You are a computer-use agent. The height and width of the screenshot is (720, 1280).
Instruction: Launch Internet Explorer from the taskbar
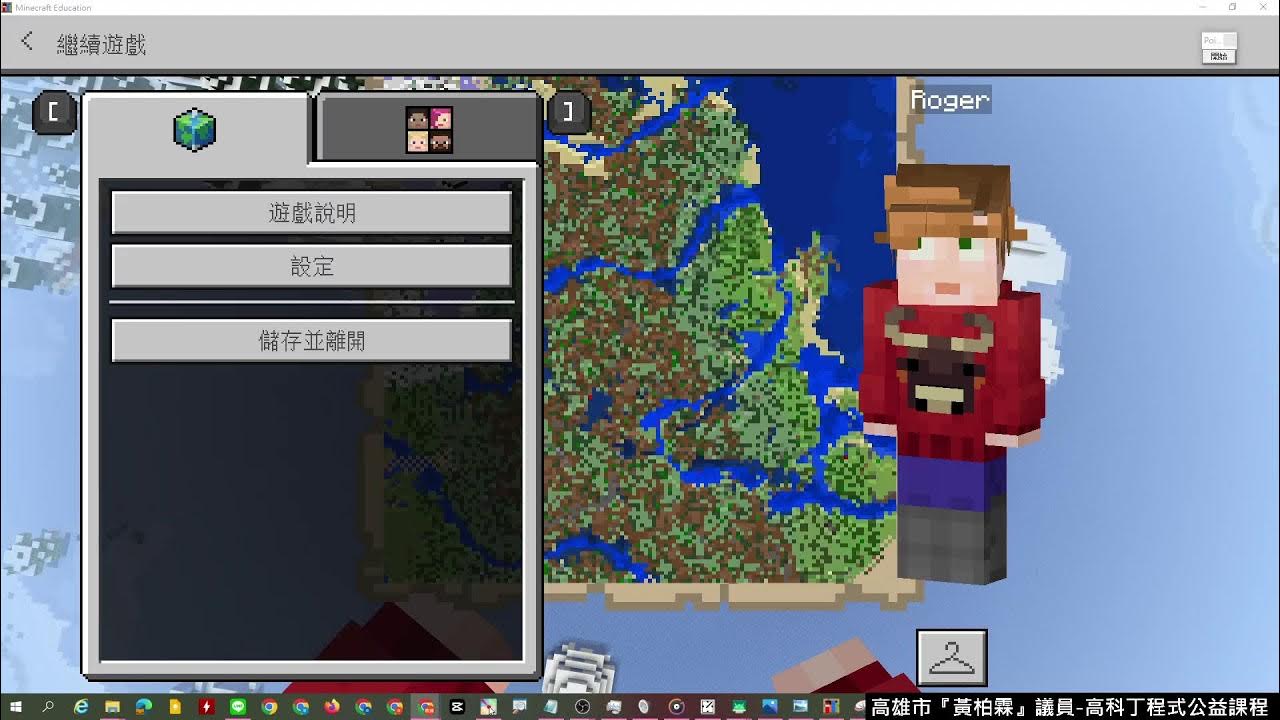pyautogui.click(x=81, y=707)
